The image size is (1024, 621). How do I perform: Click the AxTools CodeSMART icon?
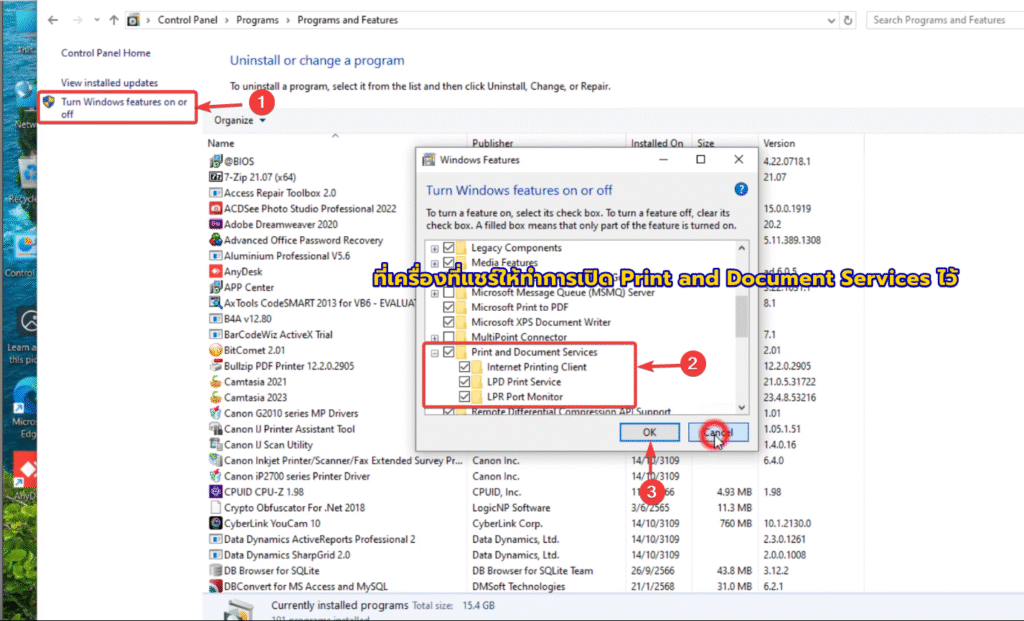(216, 303)
